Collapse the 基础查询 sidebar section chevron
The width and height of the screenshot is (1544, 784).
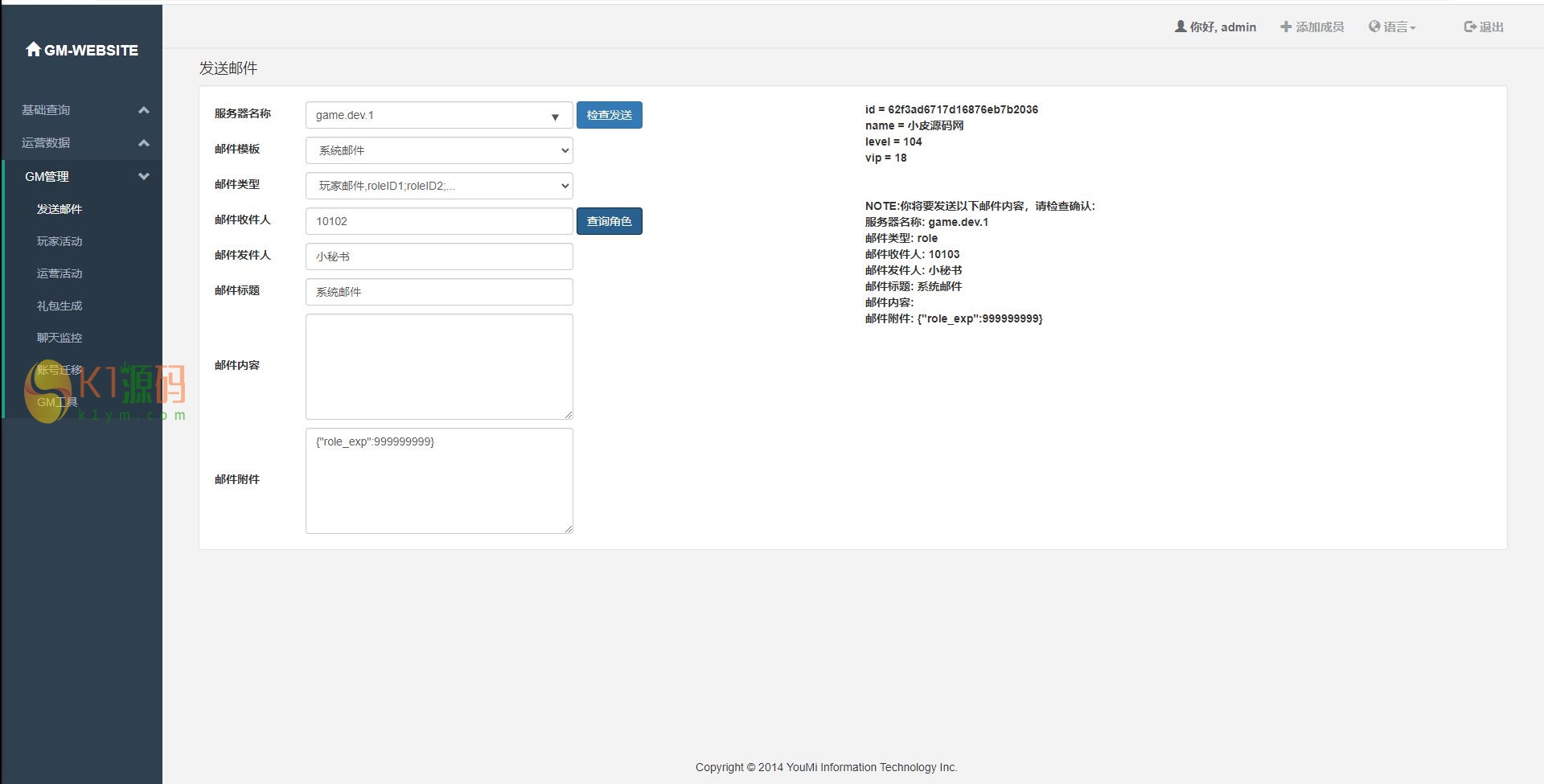(144, 110)
